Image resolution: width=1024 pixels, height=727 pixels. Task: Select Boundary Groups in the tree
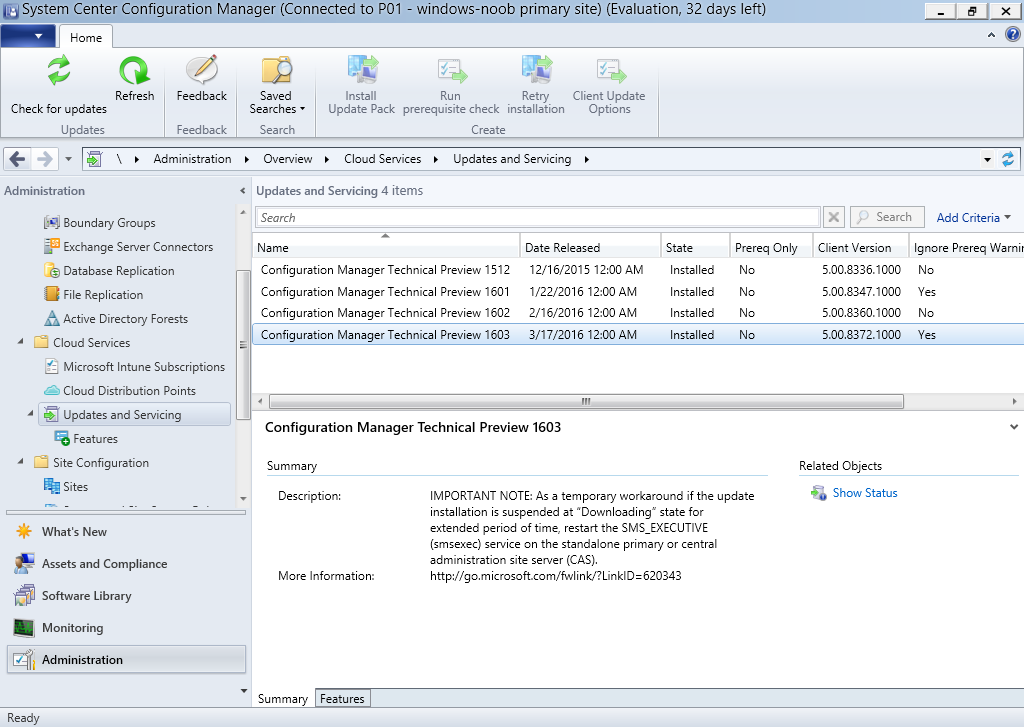pos(109,223)
